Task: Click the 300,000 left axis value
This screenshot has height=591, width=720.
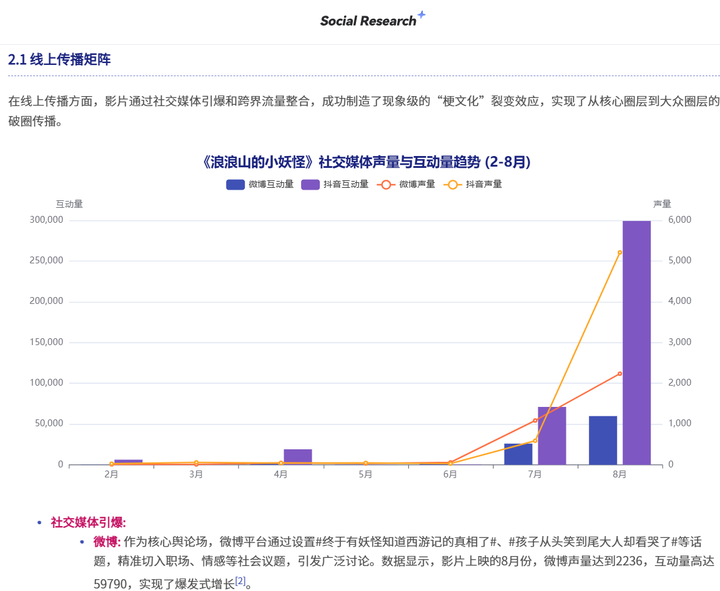Action: (46, 220)
